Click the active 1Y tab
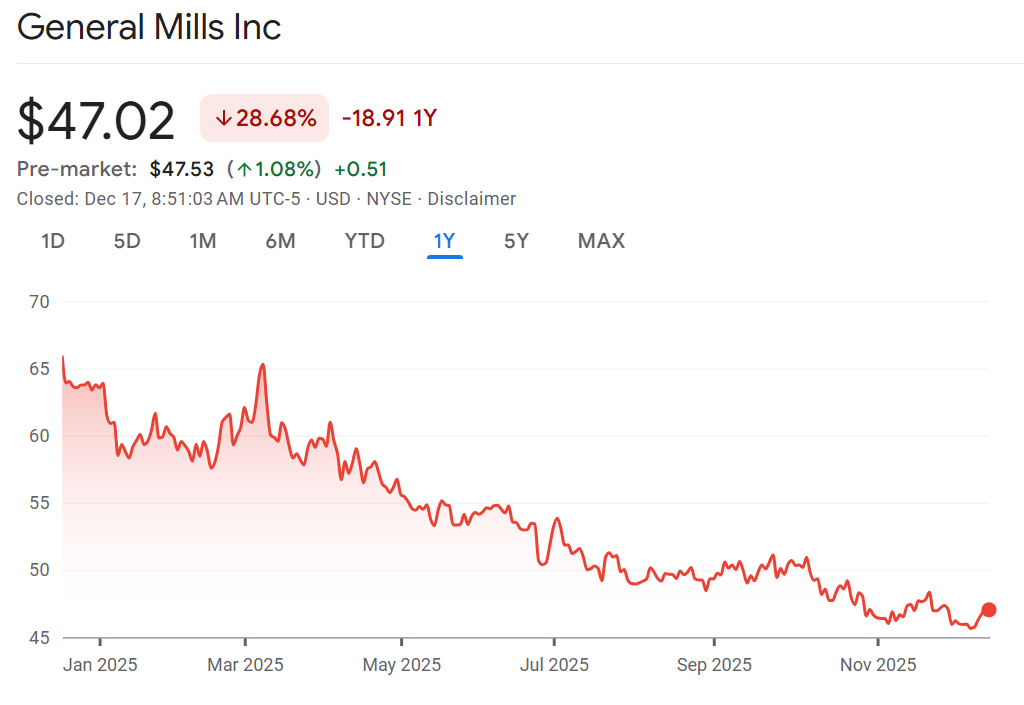Image resolution: width=1024 pixels, height=705 pixels. (x=444, y=241)
